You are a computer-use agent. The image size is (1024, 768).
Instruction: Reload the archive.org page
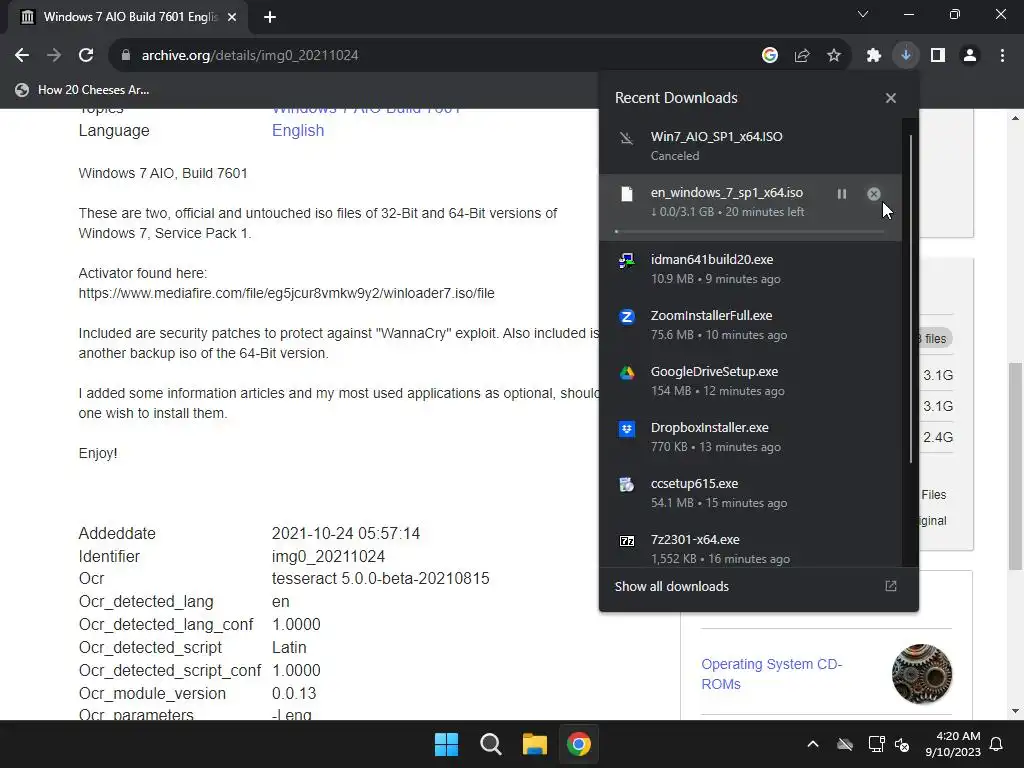pos(86,56)
